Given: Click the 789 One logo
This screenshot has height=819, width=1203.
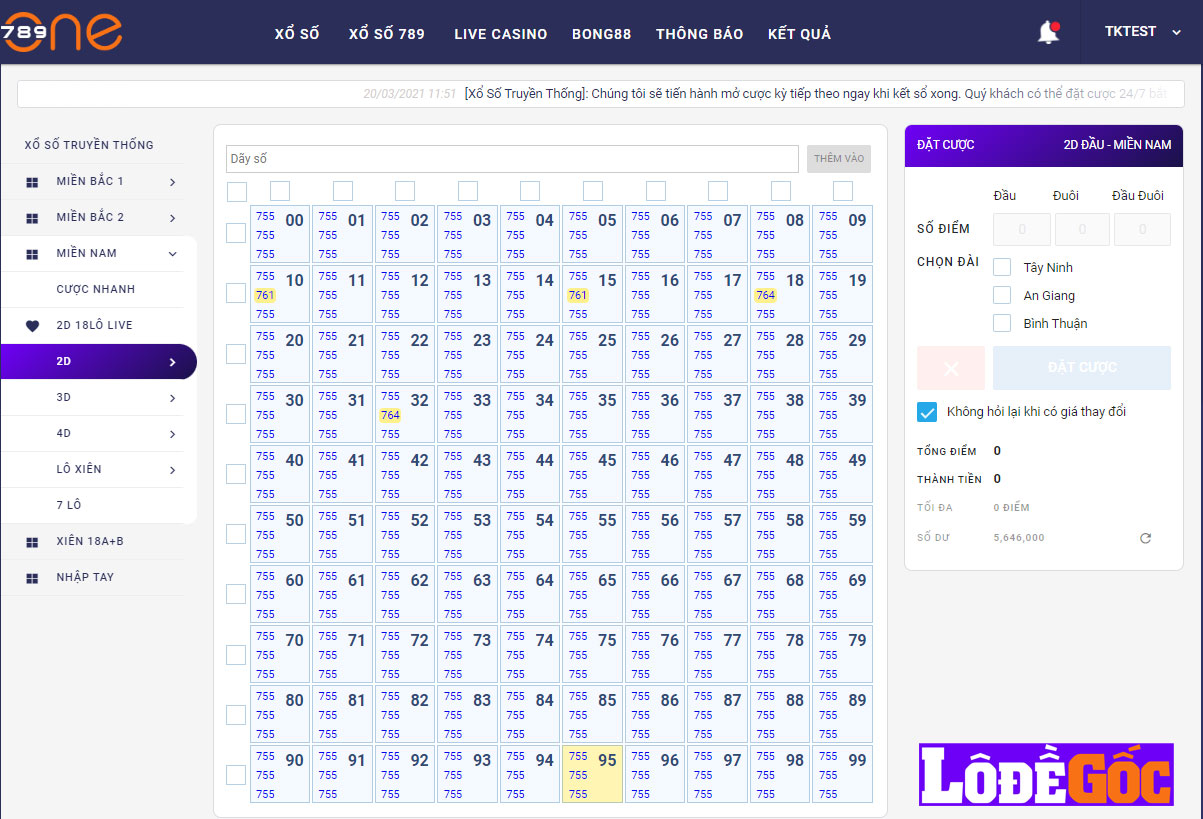Looking at the screenshot, I should point(60,30).
